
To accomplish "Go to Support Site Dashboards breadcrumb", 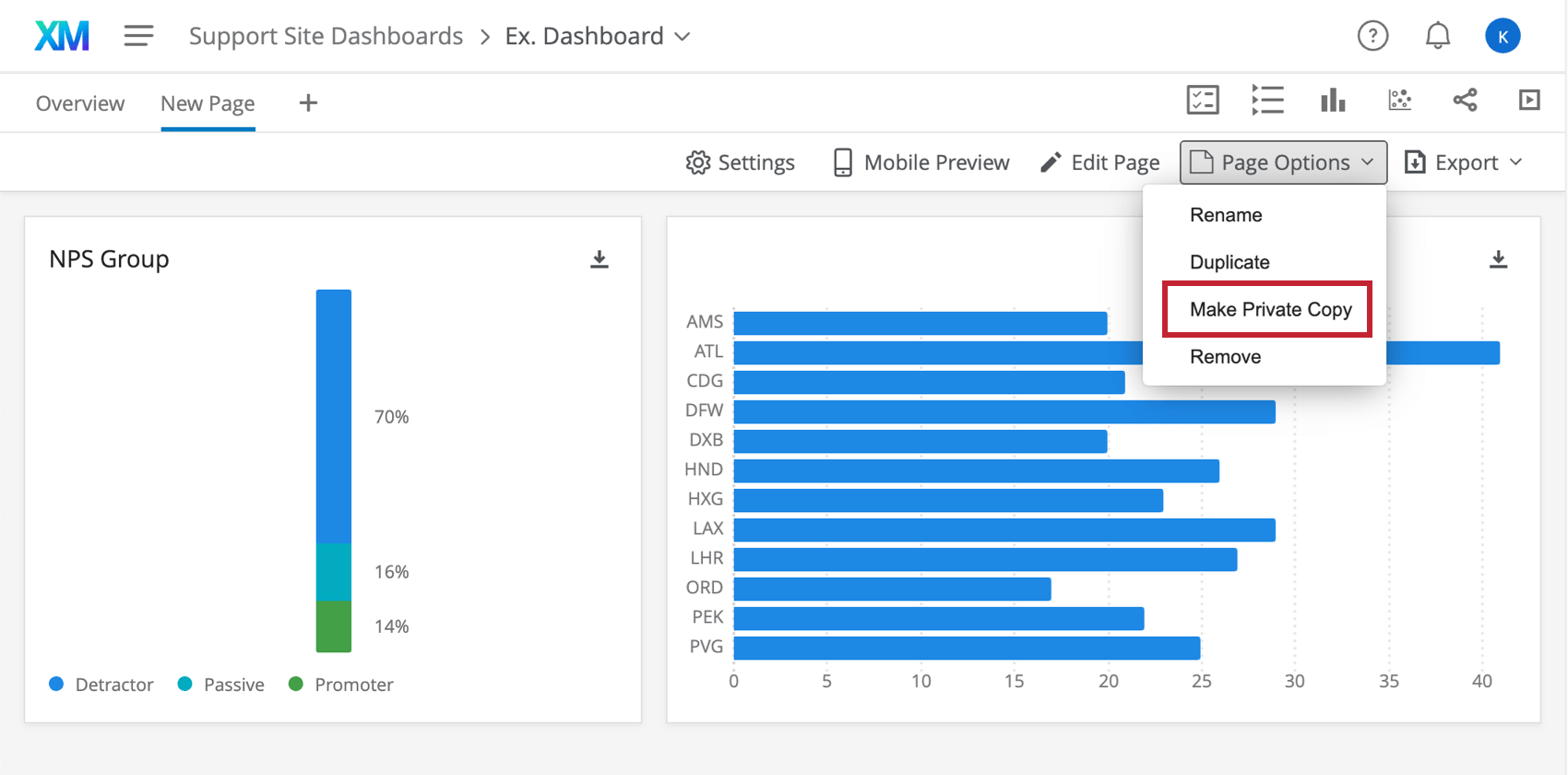I will [326, 36].
